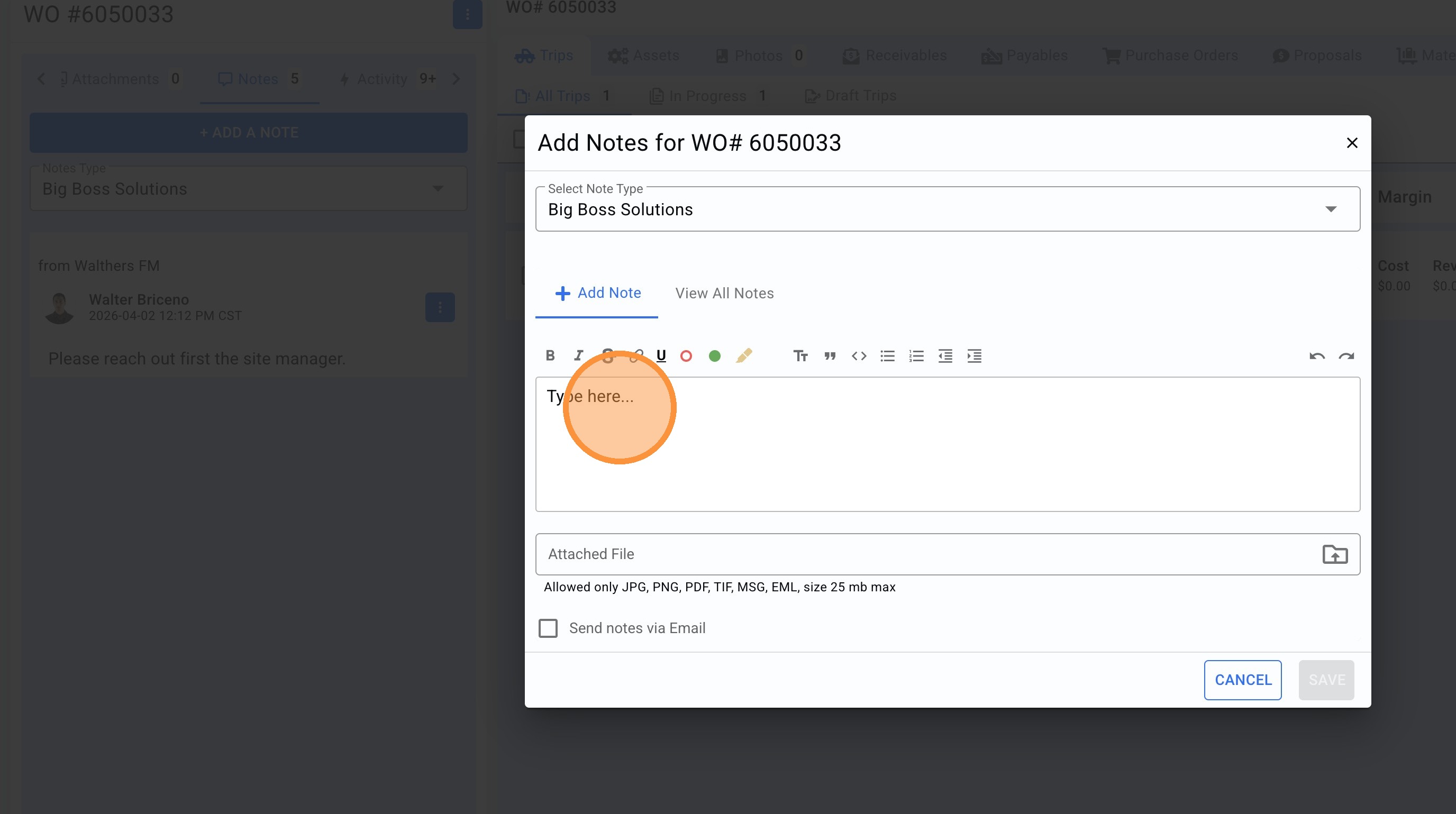This screenshot has height=814, width=1456.
Task: Click the upload folder icon
Action: [1334, 554]
